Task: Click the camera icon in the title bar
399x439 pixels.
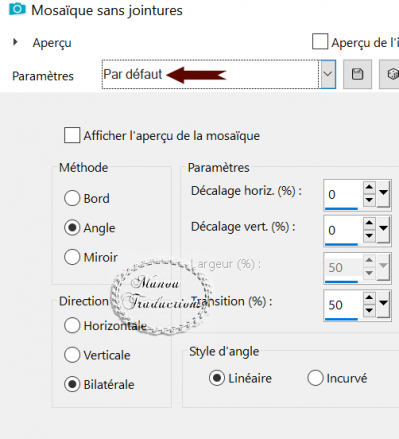Action: [x=17, y=9]
